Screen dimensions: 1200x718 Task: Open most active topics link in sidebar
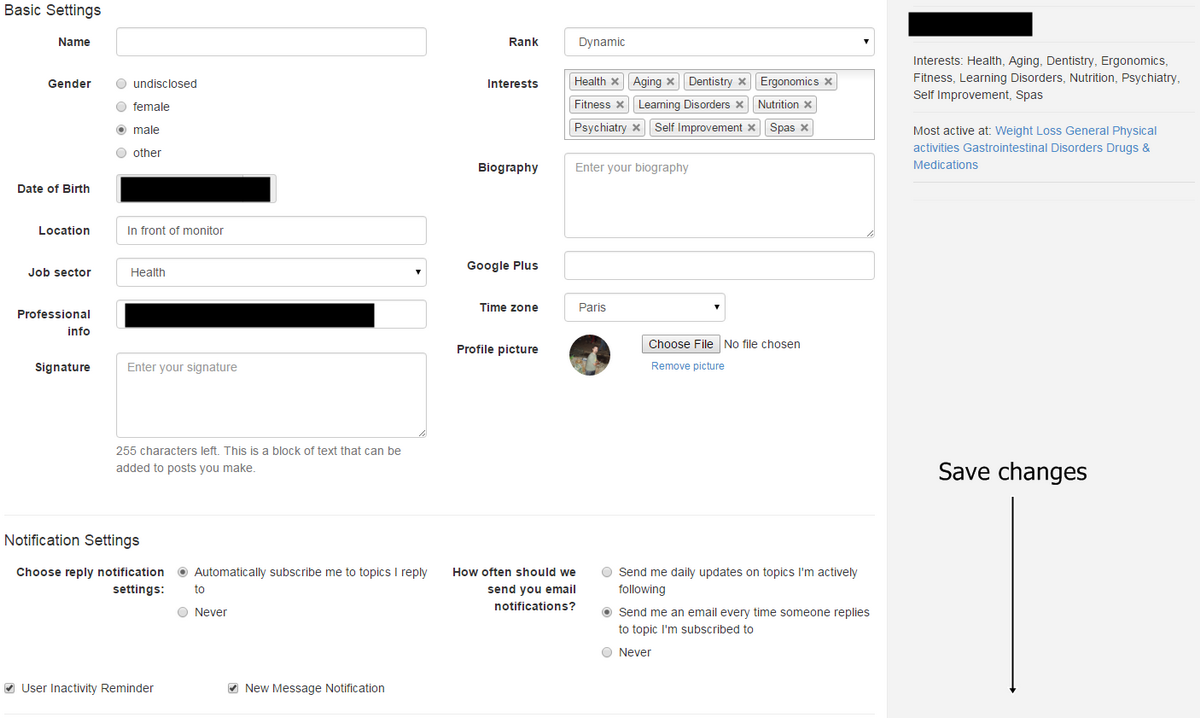tap(1034, 148)
